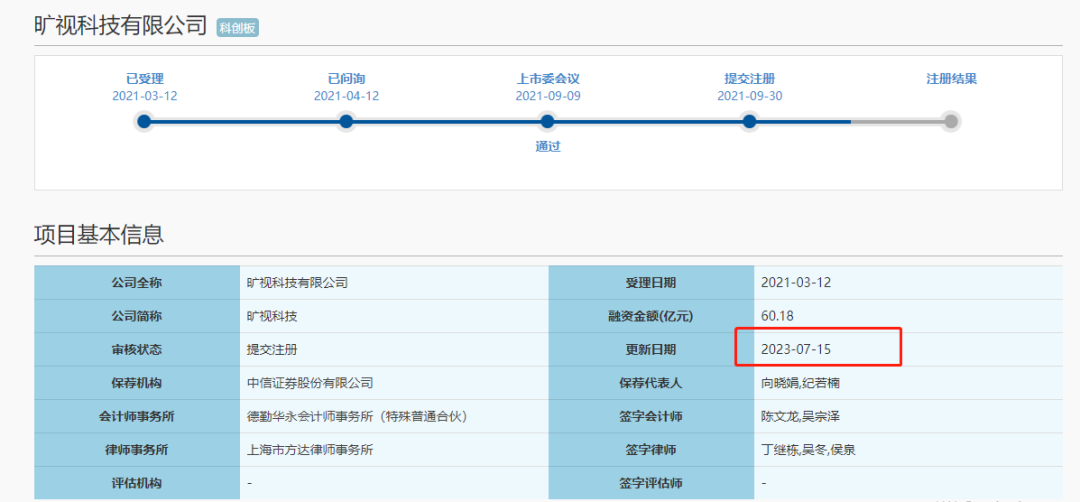Select the 提交注册 timeline node dot
The image size is (1080, 502).
pyautogui.click(x=749, y=122)
